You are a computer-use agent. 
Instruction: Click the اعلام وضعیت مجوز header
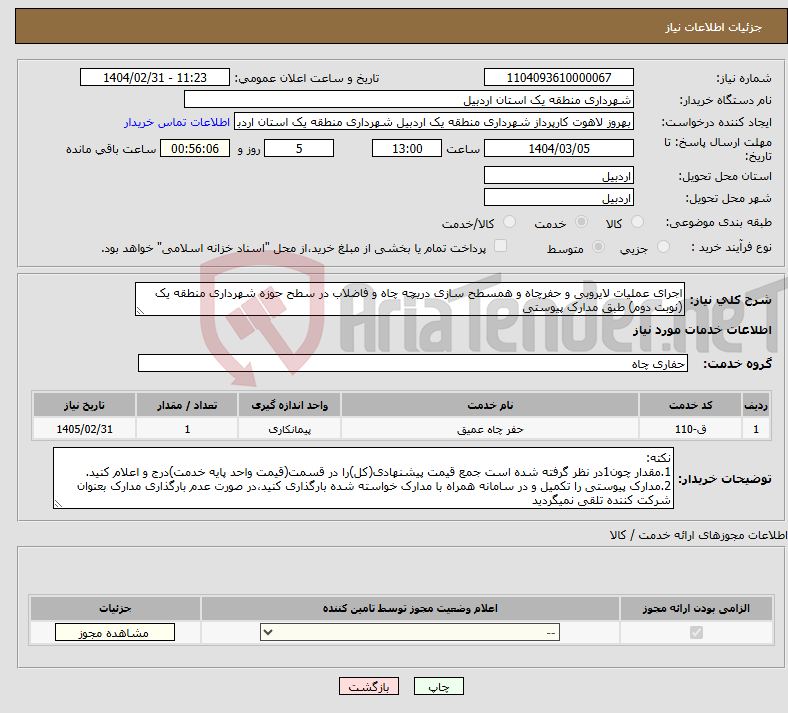410,608
